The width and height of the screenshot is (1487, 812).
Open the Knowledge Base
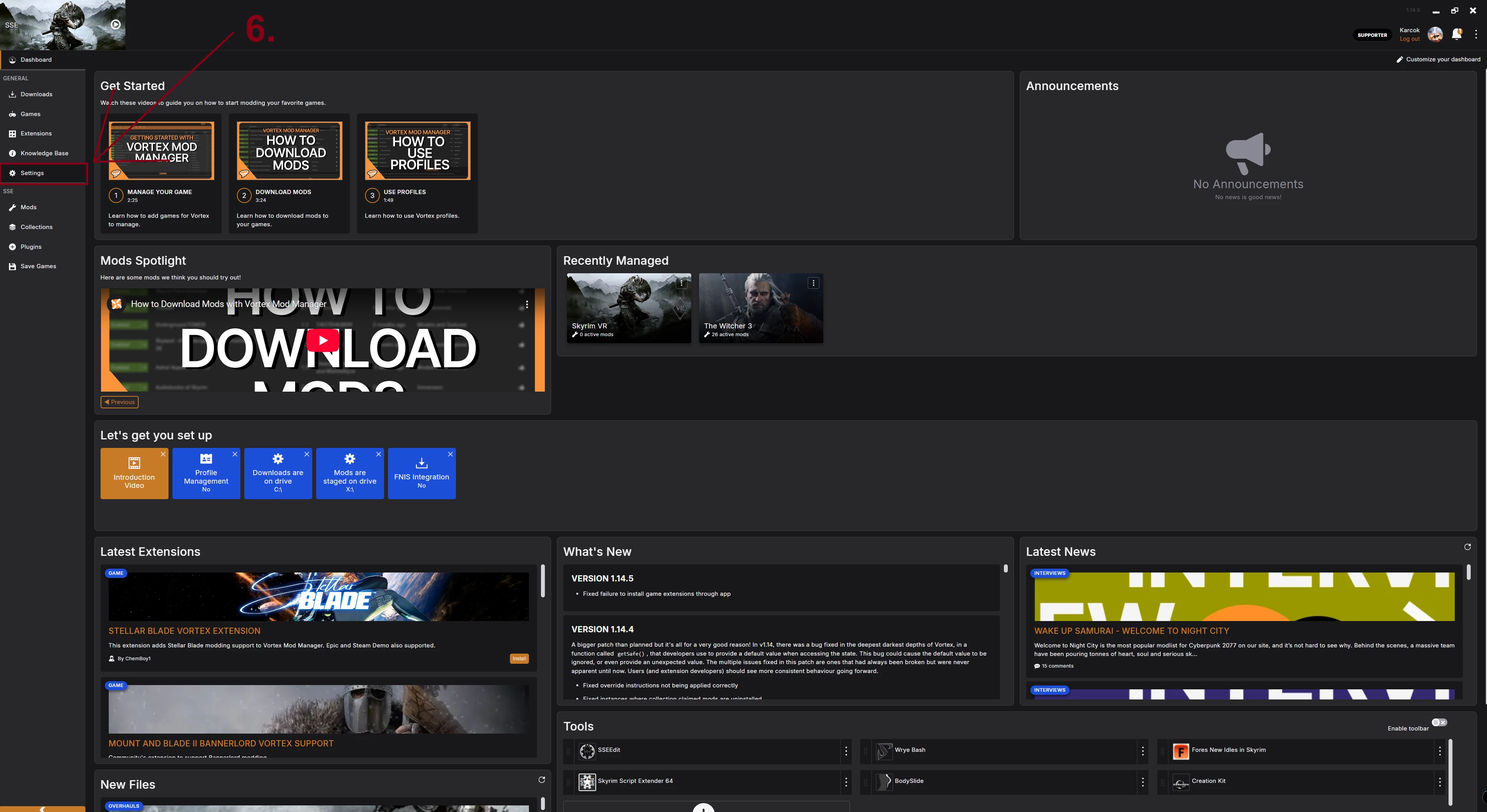click(x=43, y=153)
